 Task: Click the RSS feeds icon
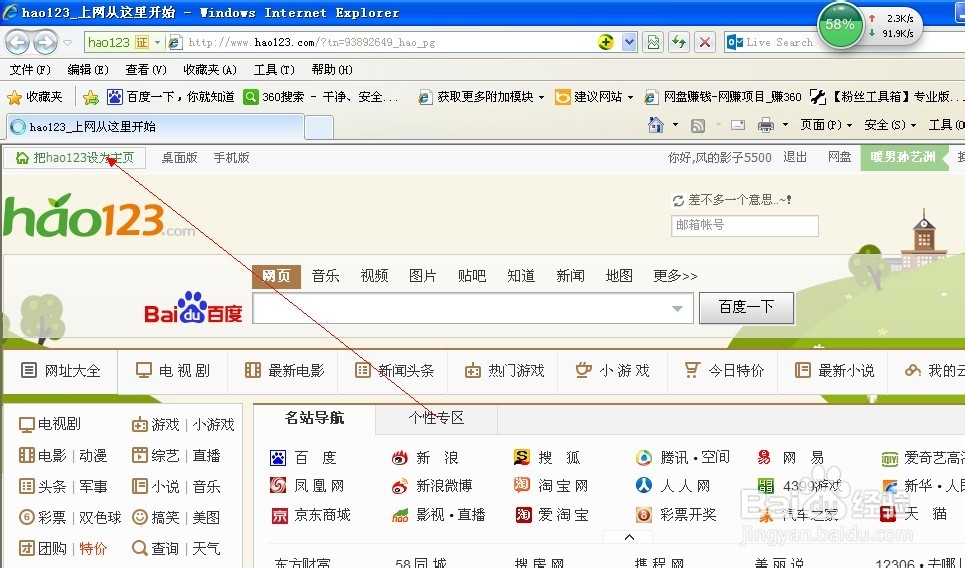click(698, 126)
